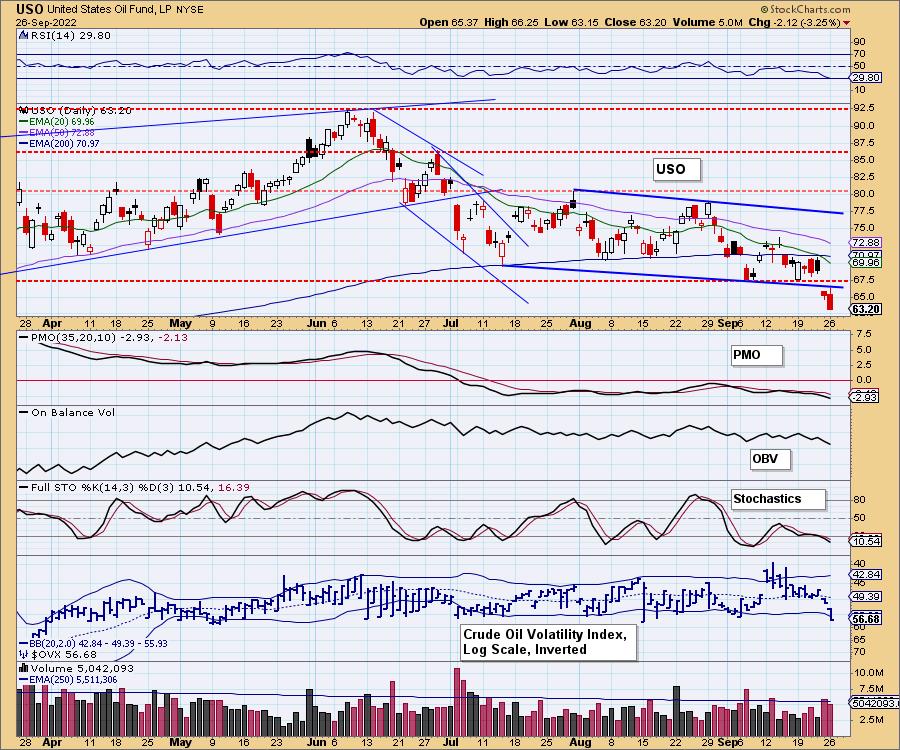The height and width of the screenshot is (750, 900).
Task: Click the 'EMA(200) 70.97' legend entry
Action: [x=64, y=143]
